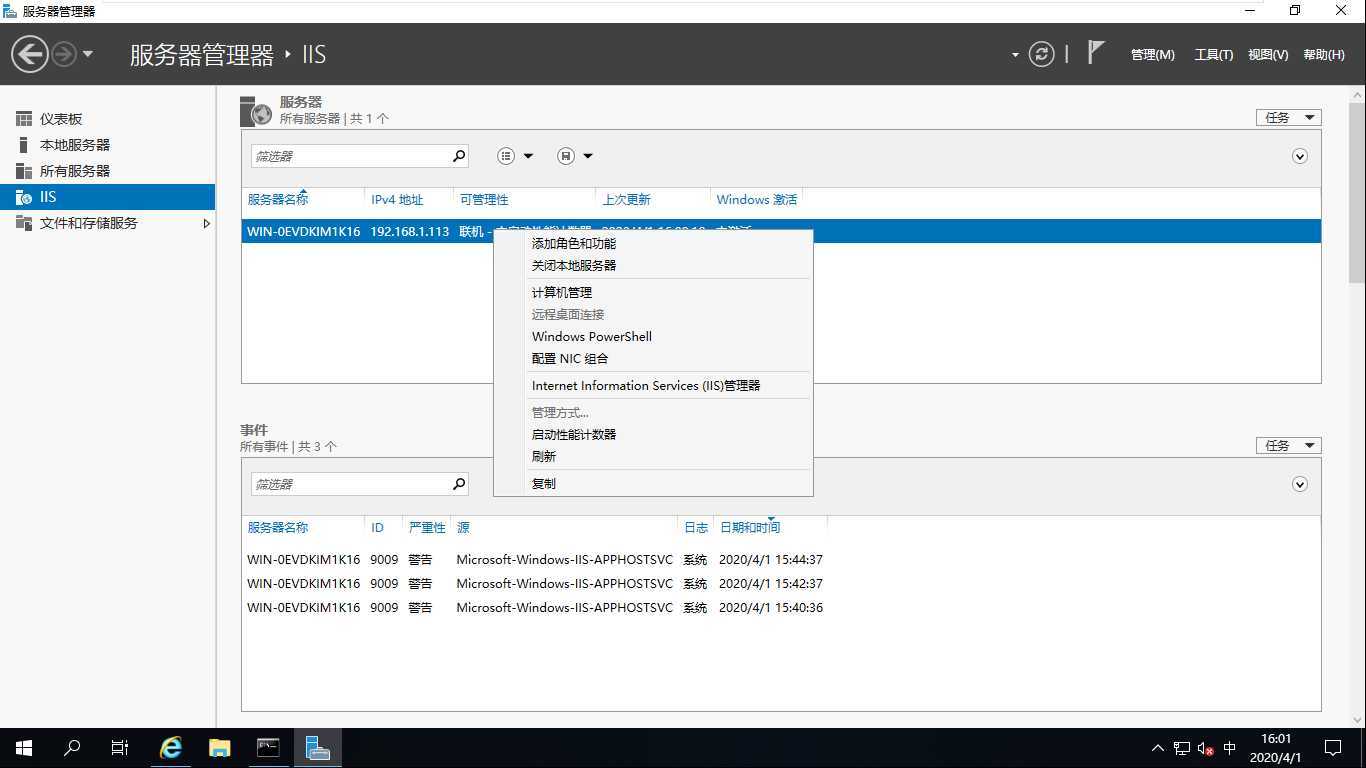Sort servers by 可管理性 column
The height and width of the screenshot is (768, 1366).
[484, 199]
